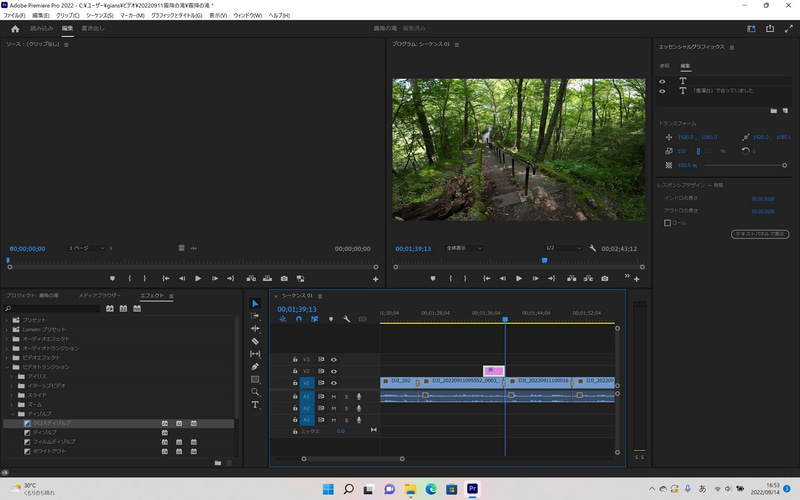The image size is (800, 500).
Task: Play the Program monitor preview
Action: tap(521, 278)
